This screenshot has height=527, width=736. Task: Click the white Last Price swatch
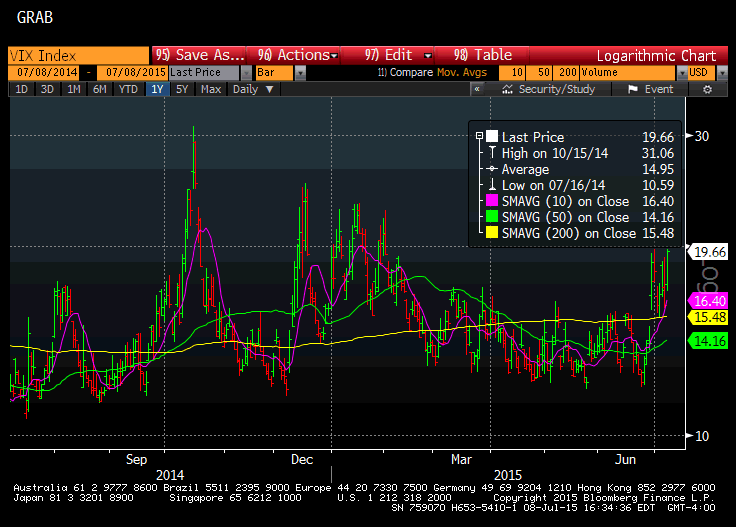(x=491, y=137)
